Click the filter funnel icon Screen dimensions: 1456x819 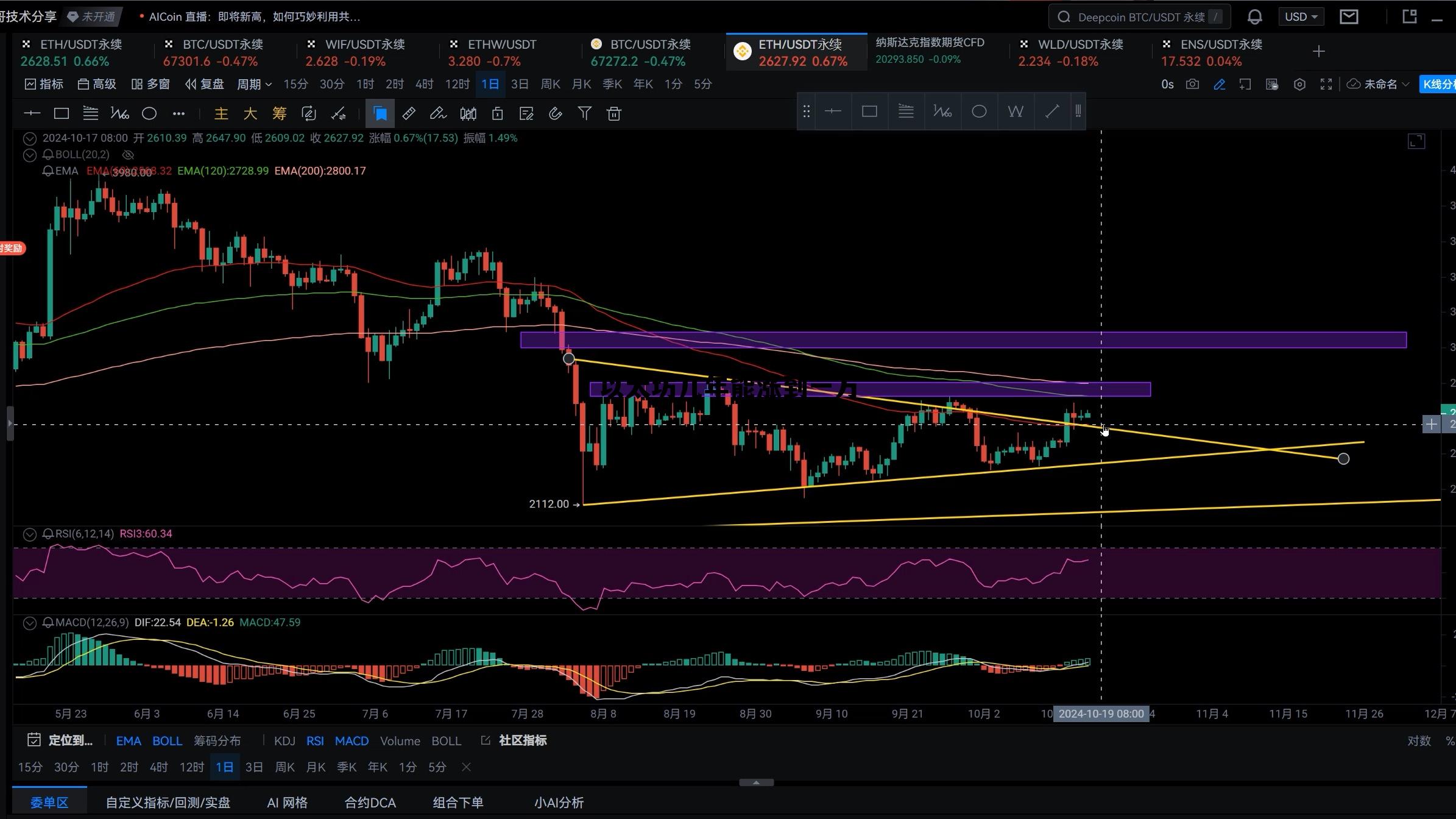(x=584, y=113)
